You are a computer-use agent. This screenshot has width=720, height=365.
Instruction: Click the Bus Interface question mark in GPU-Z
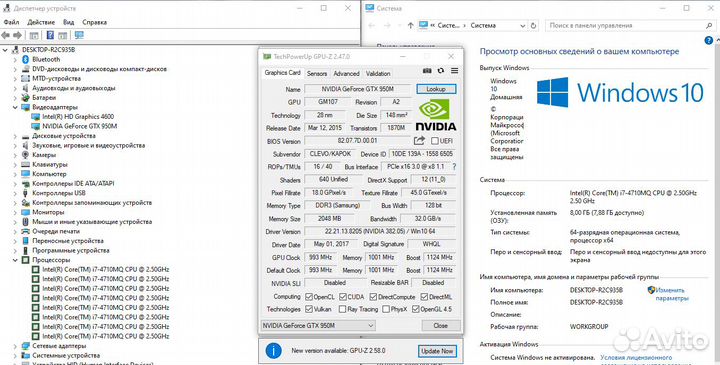(x=454, y=167)
